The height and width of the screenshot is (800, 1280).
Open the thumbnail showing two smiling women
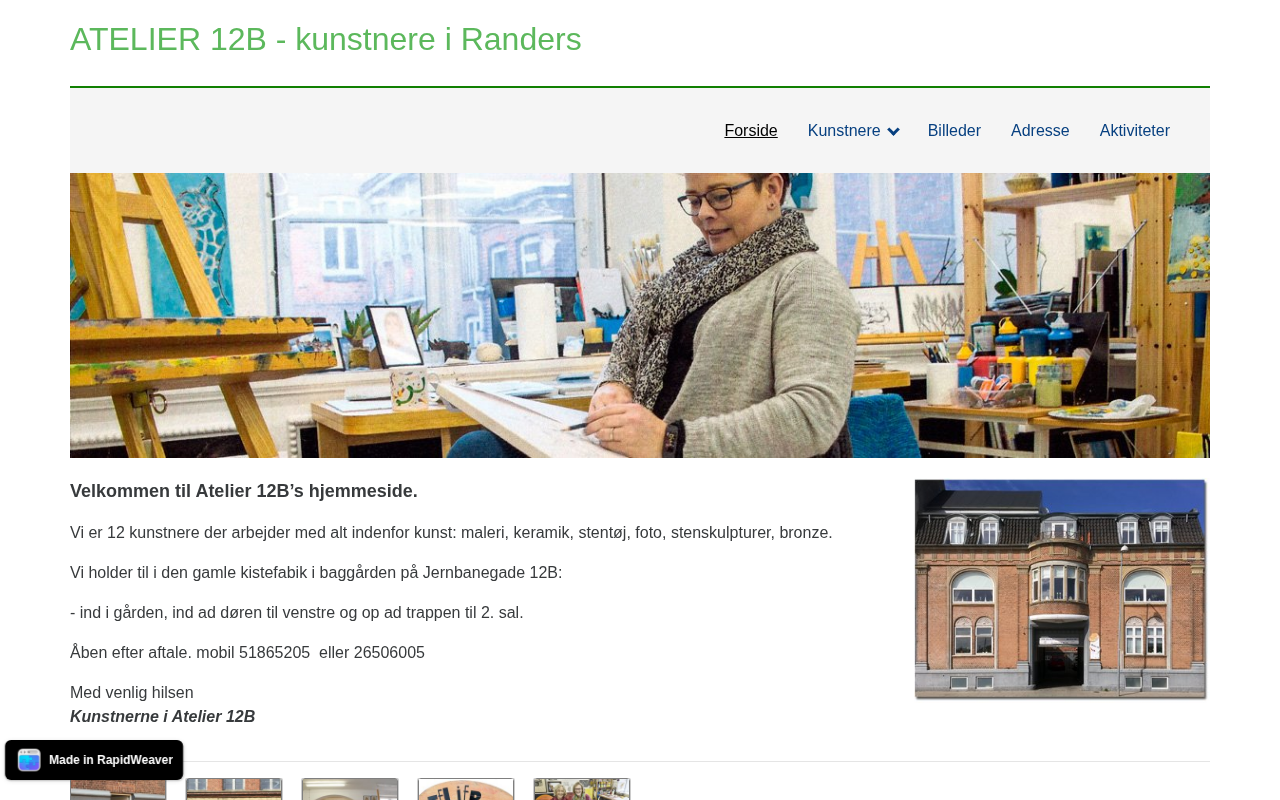pyautogui.click(x=582, y=789)
